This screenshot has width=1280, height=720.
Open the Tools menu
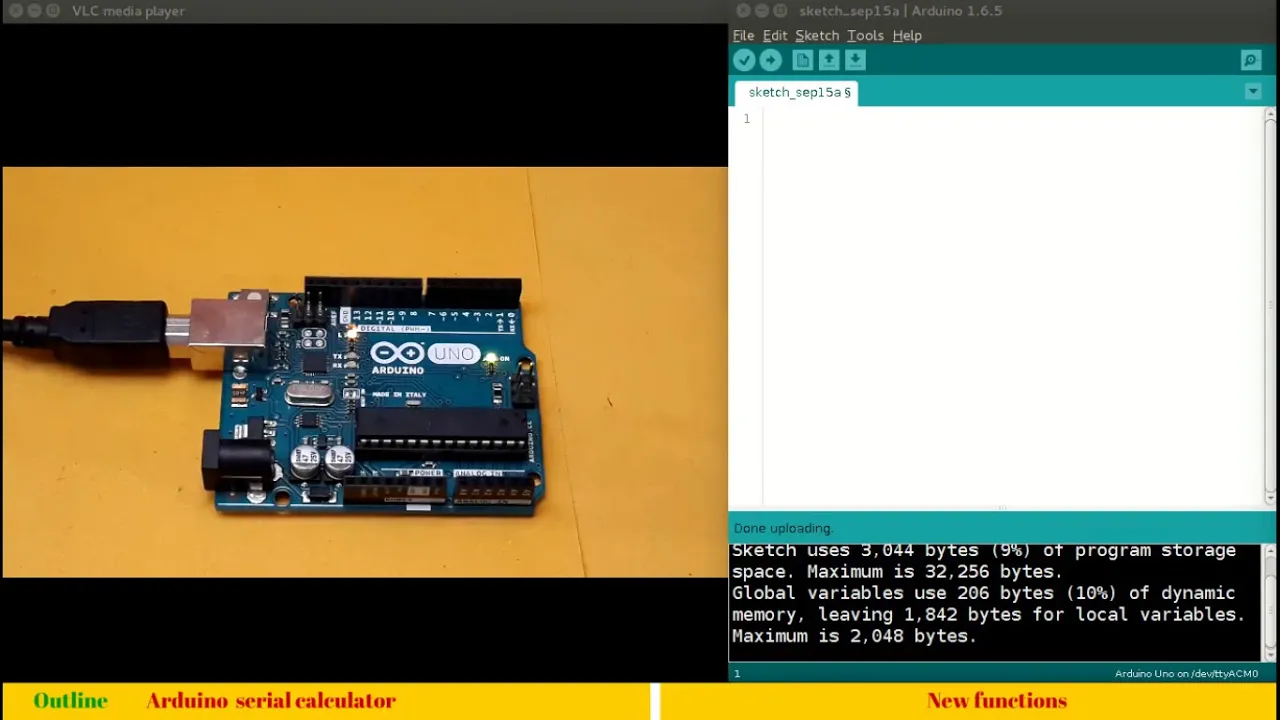865,35
